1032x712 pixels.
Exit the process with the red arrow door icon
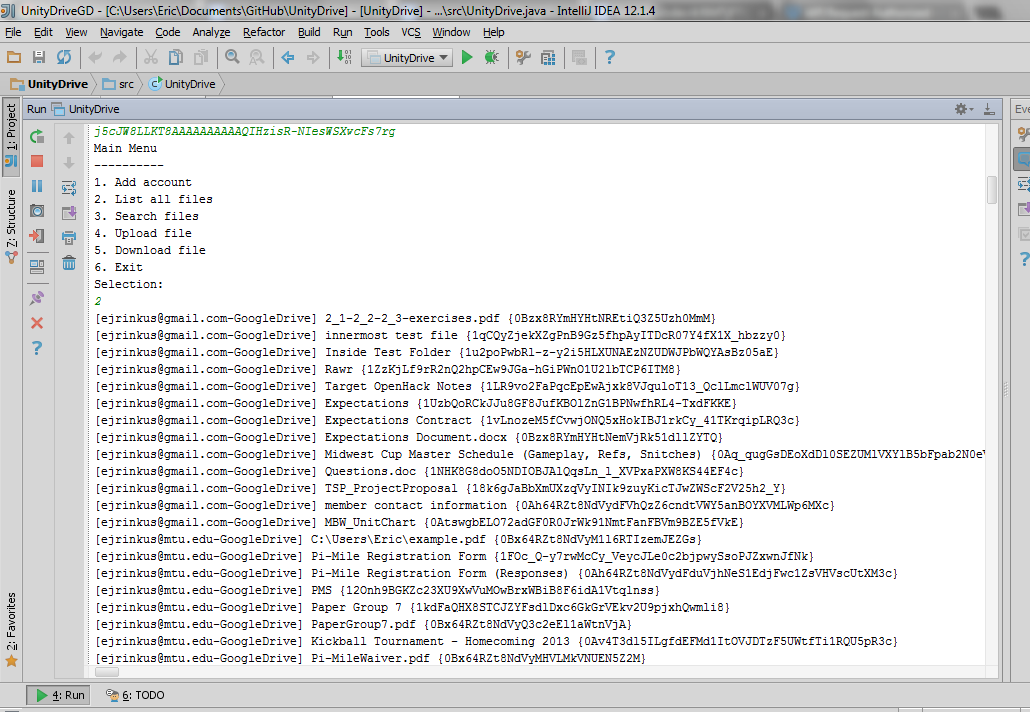point(37,236)
